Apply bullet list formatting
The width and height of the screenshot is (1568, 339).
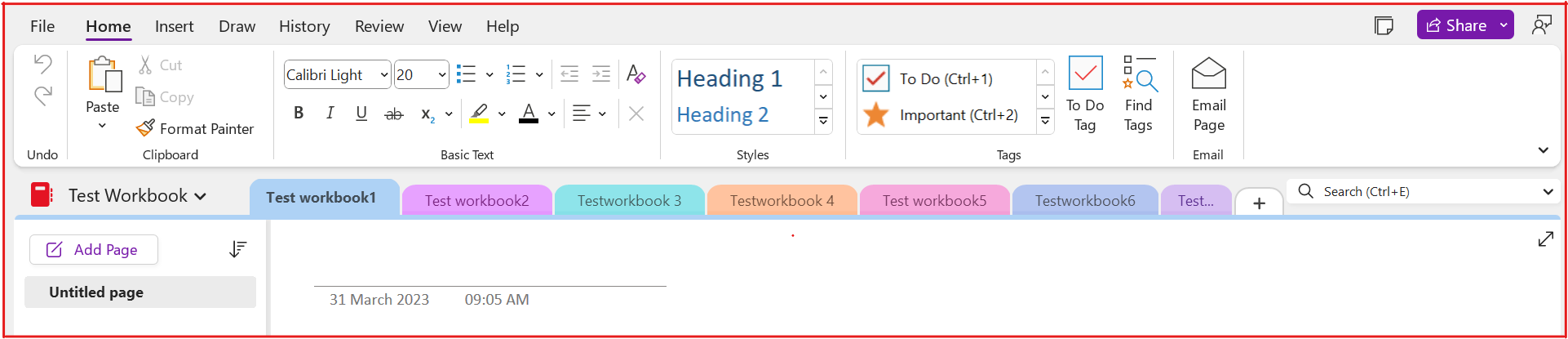point(466,74)
